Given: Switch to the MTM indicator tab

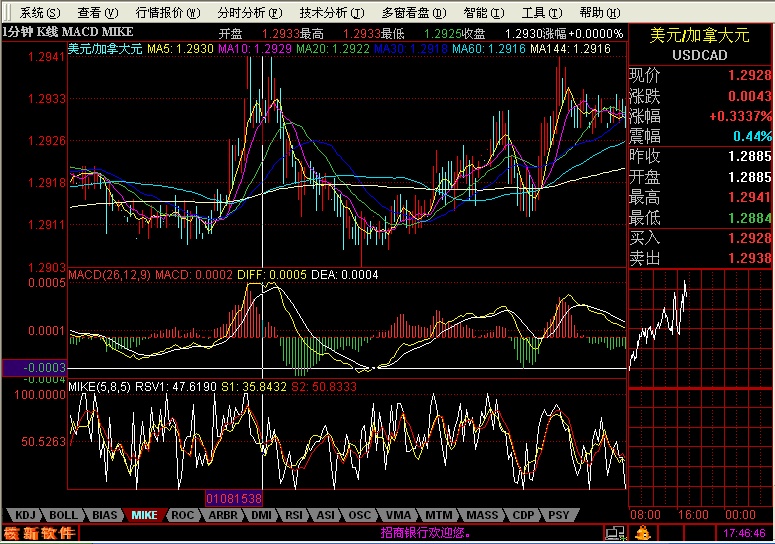Looking at the screenshot, I should tap(438, 515).
